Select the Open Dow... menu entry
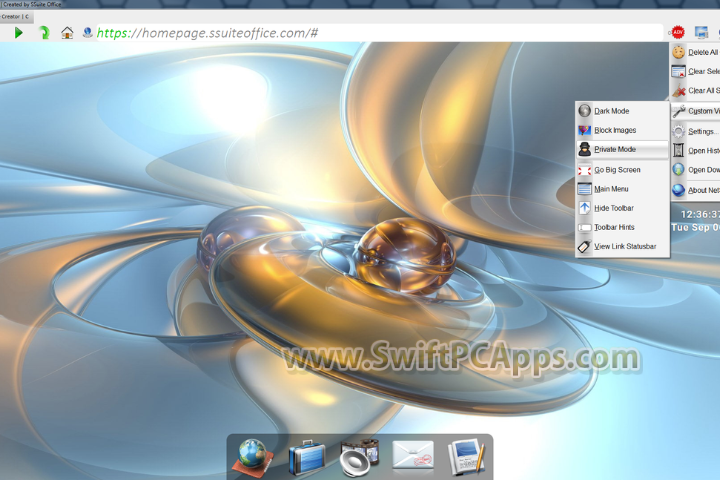Image resolution: width=720 pixels, height=480 pixels. tap(695, 170)
